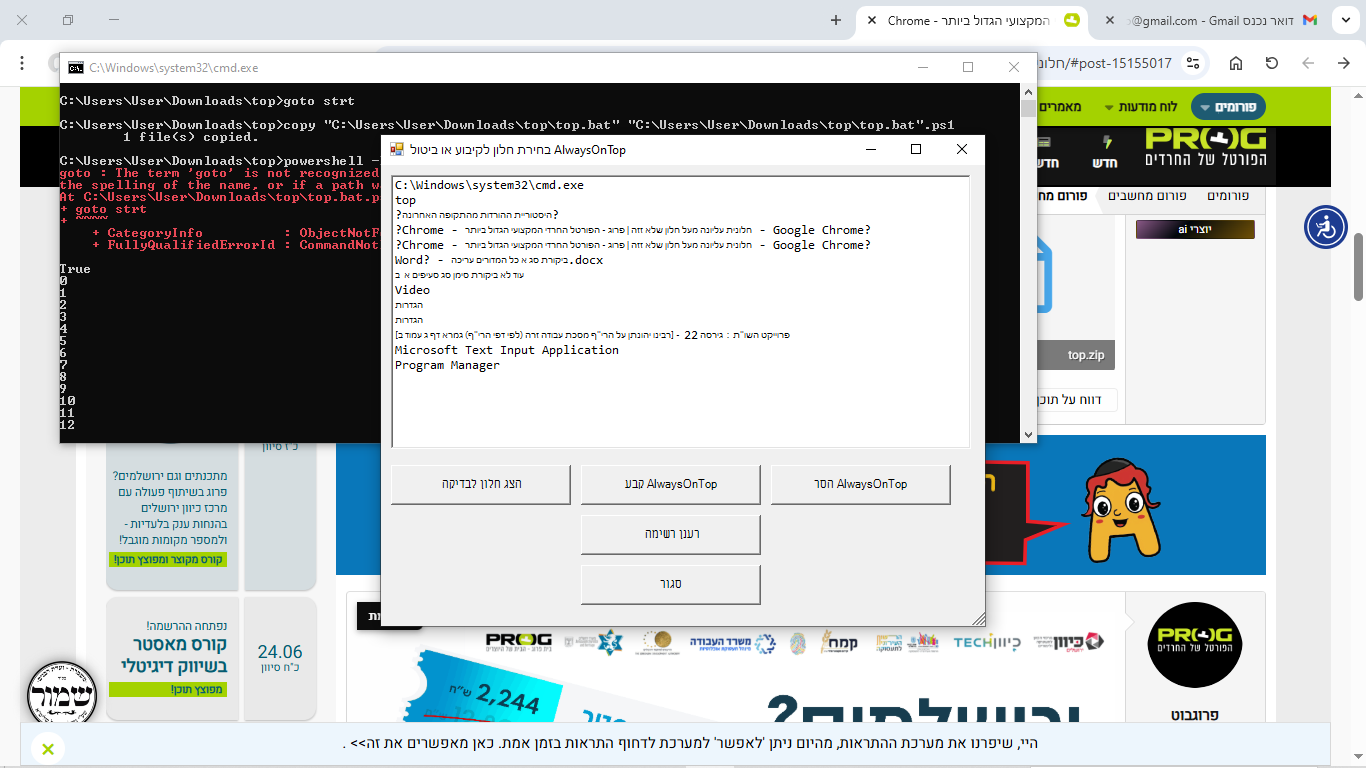The height and width of the screenshot is (768, 1366).
Task: Open the accessibility widget icon
Action: 1326,227
